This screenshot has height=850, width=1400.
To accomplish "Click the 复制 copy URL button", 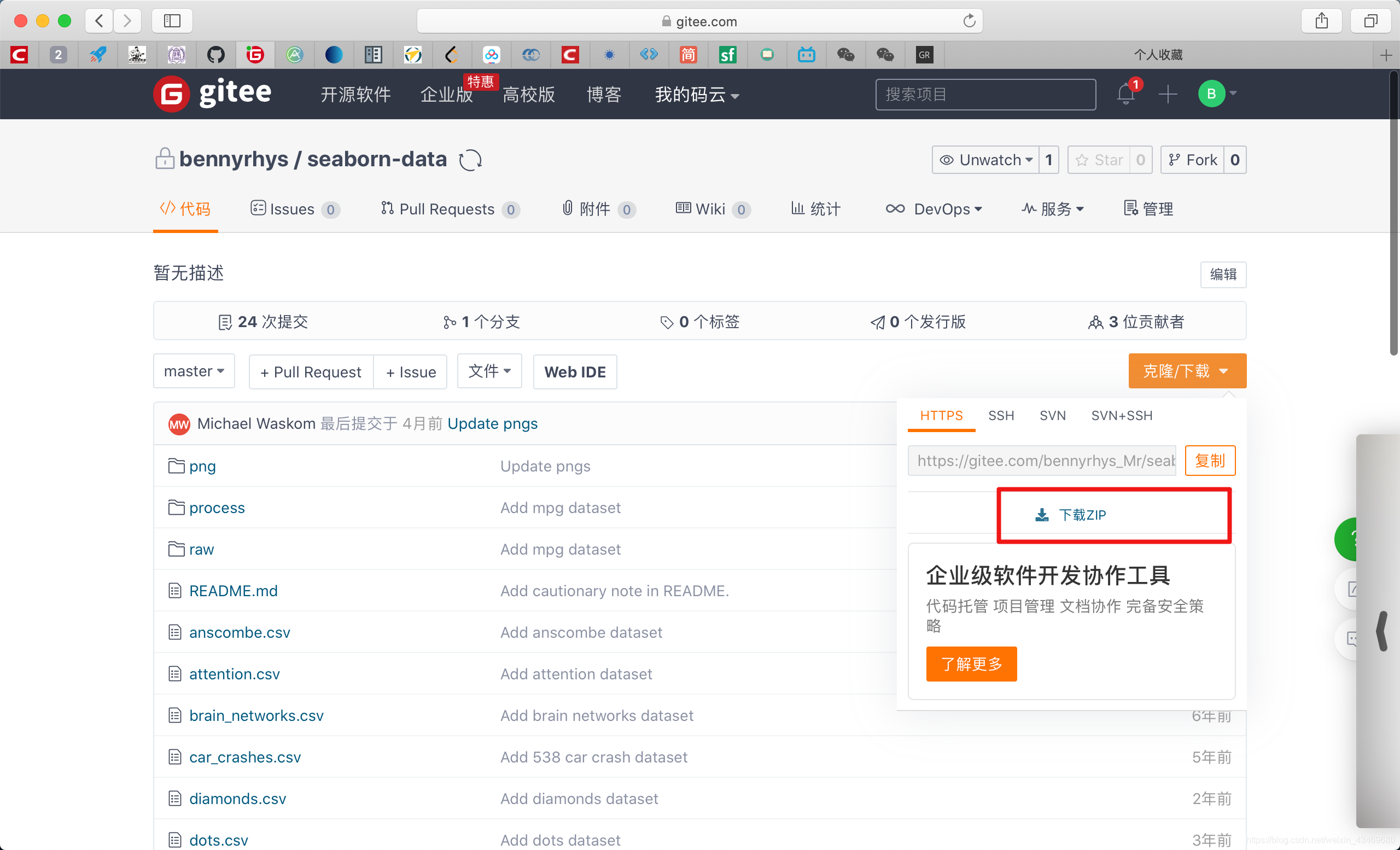I will tap(1210, 461).
